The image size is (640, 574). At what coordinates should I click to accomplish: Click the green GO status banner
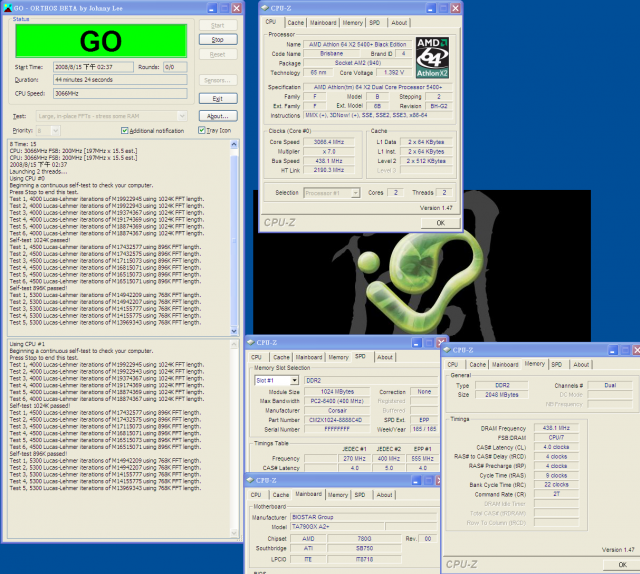point(101,41)
